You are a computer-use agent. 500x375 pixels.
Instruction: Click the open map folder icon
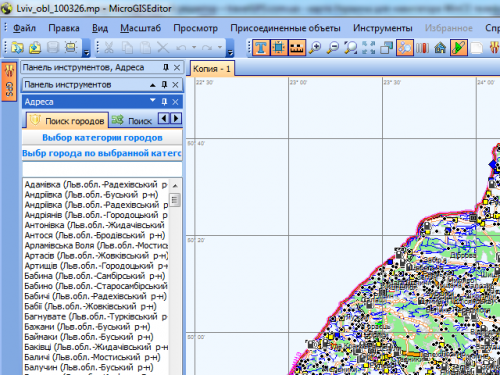[17, 48]
